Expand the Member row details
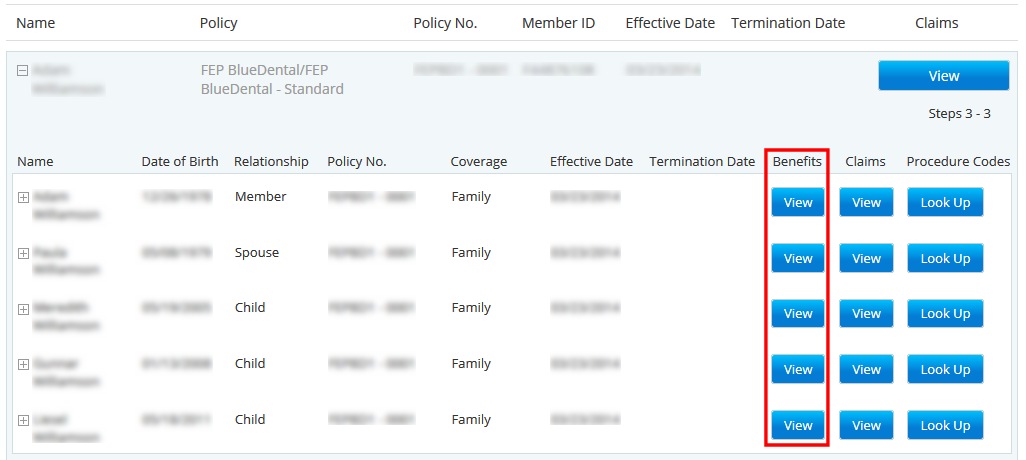The height and width of the screenshot is (460, 1026). 23,198
